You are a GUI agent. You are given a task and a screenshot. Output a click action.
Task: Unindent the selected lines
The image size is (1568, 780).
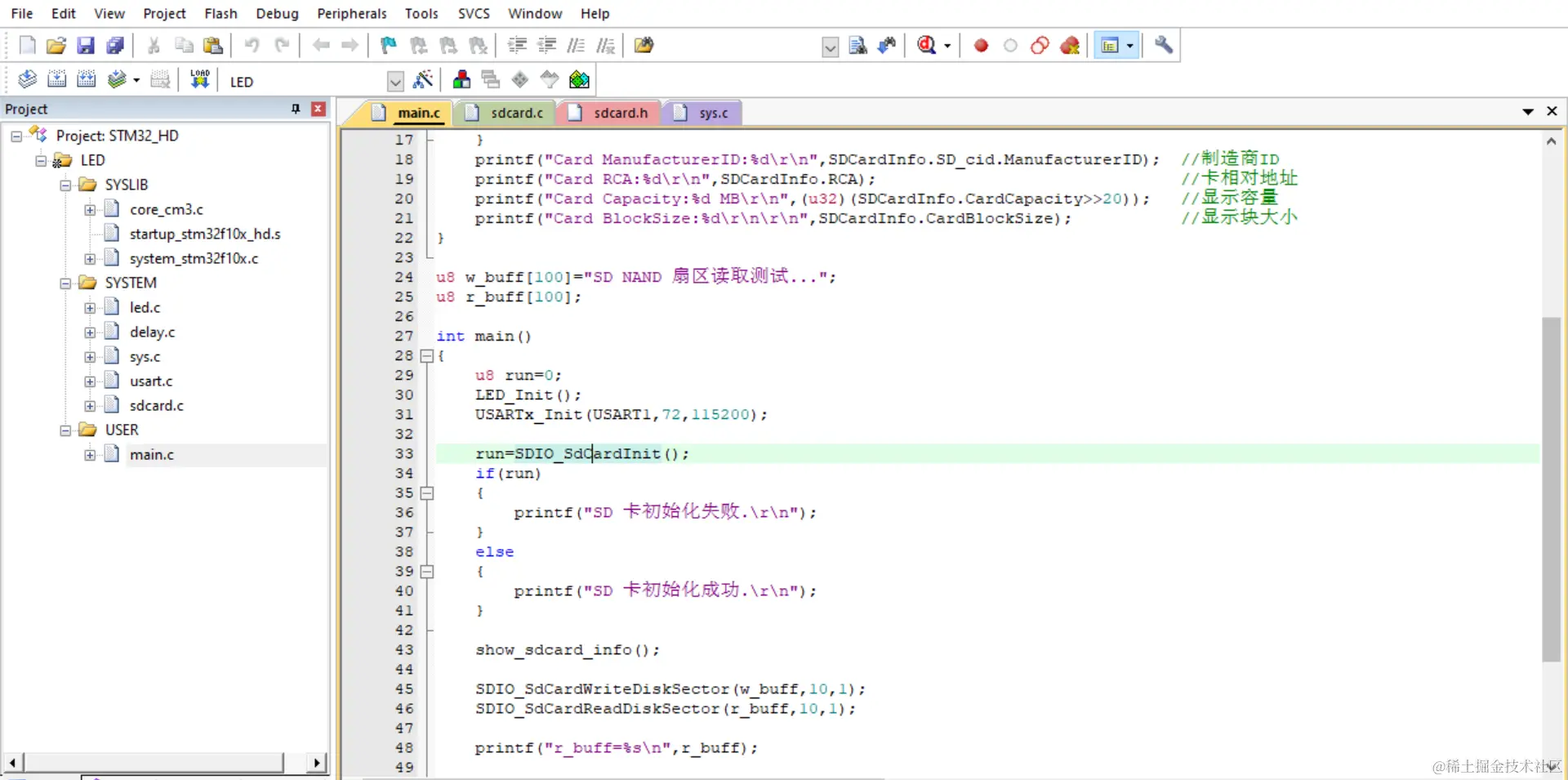pos(546,46)
